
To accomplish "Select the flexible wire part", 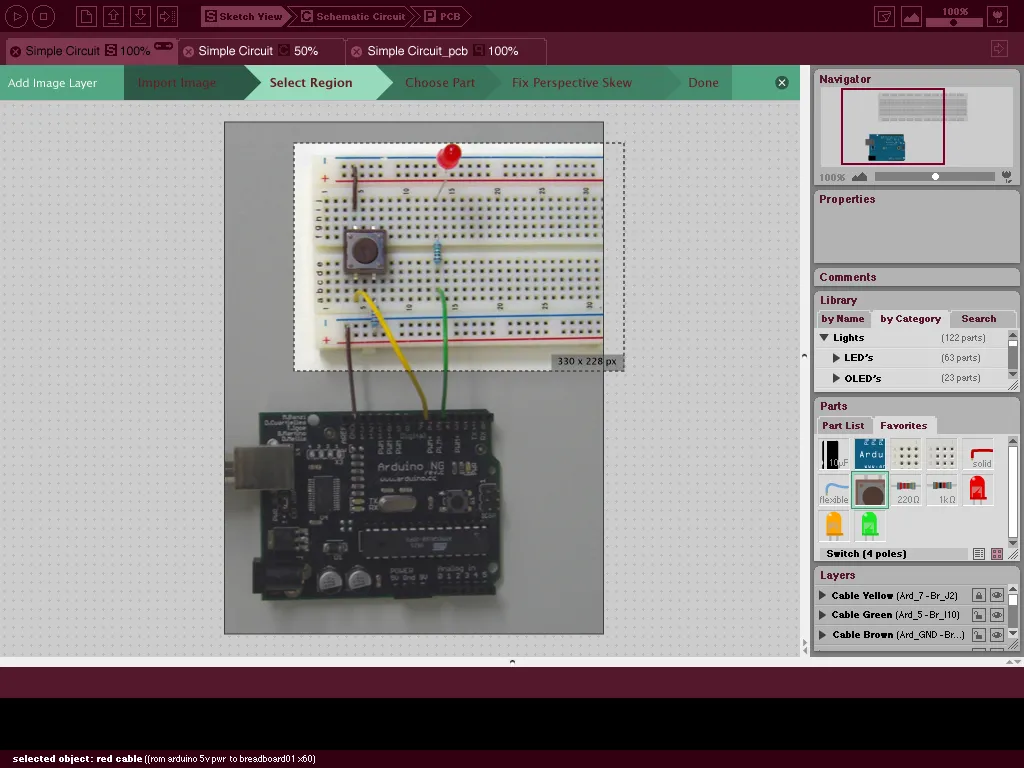I will pos(834,490).
